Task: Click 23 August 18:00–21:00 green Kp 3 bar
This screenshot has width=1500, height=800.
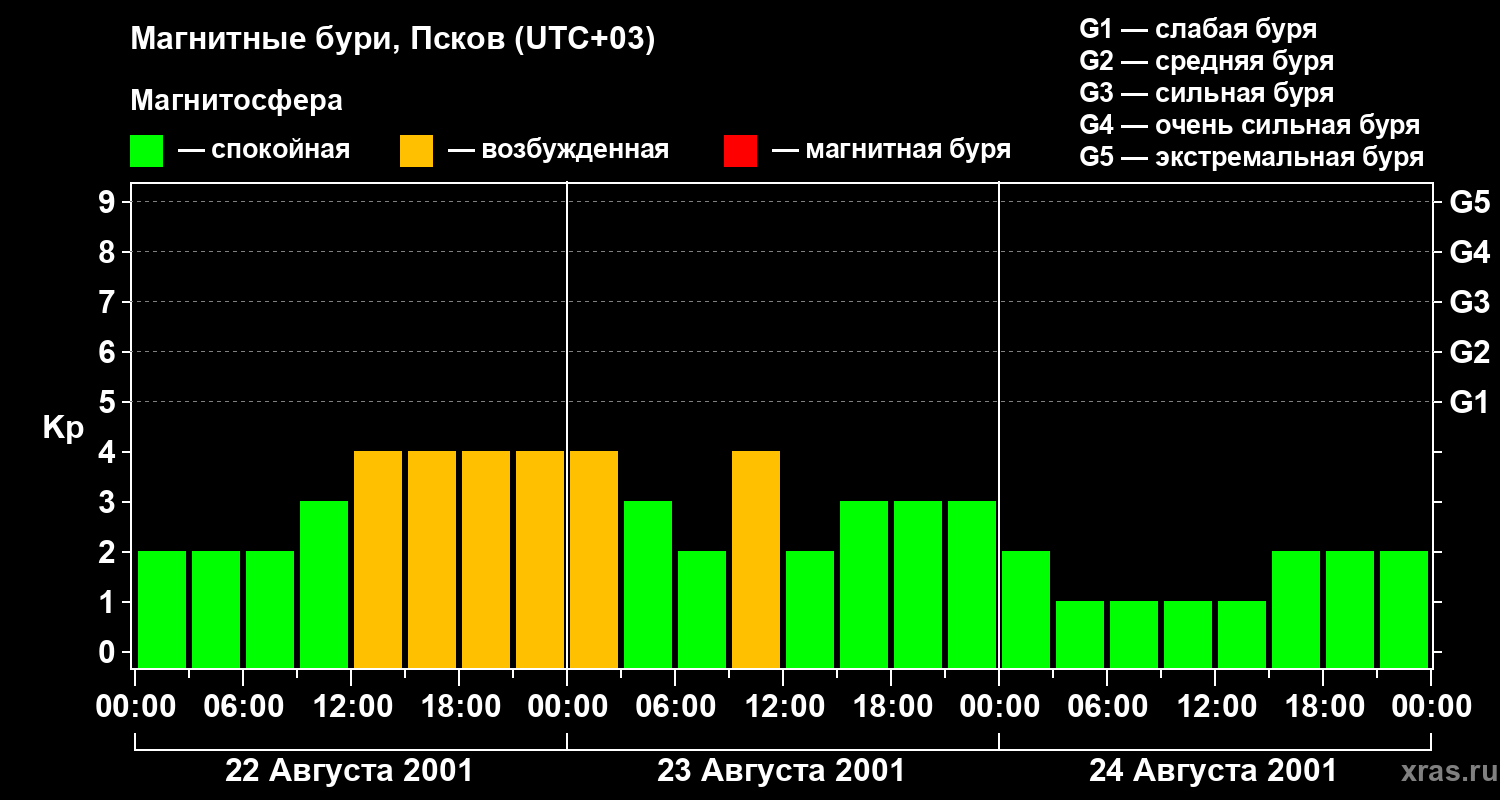Action: (x=918, y=584)
